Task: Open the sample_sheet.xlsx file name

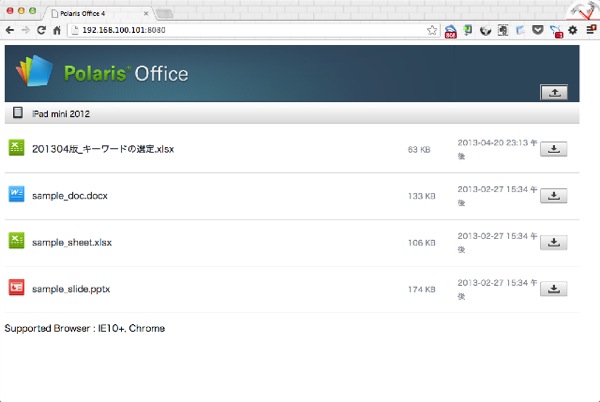Action: (72, 243)
